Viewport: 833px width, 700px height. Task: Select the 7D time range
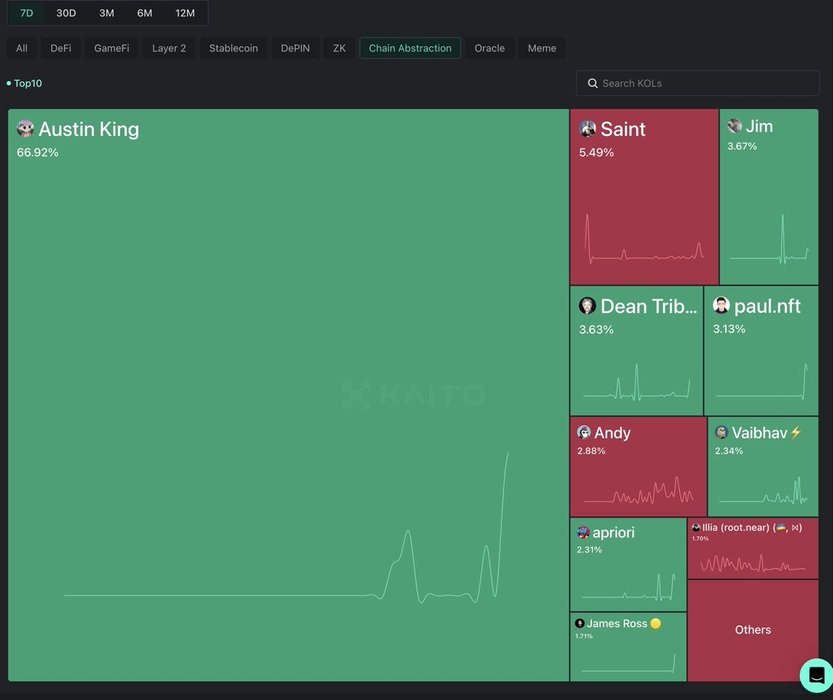tap(27, 13)
